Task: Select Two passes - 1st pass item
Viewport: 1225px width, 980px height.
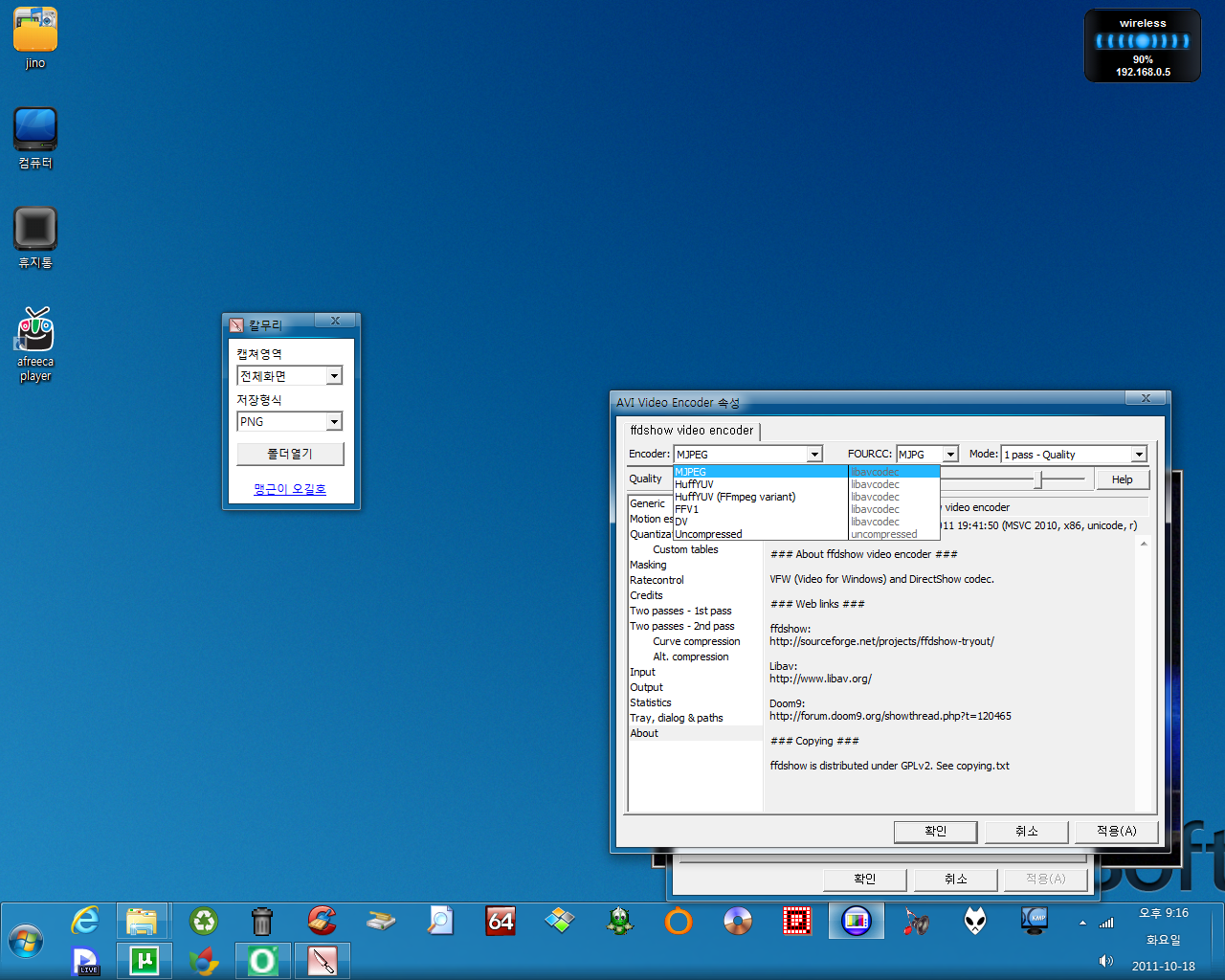Action: [680, 611]
